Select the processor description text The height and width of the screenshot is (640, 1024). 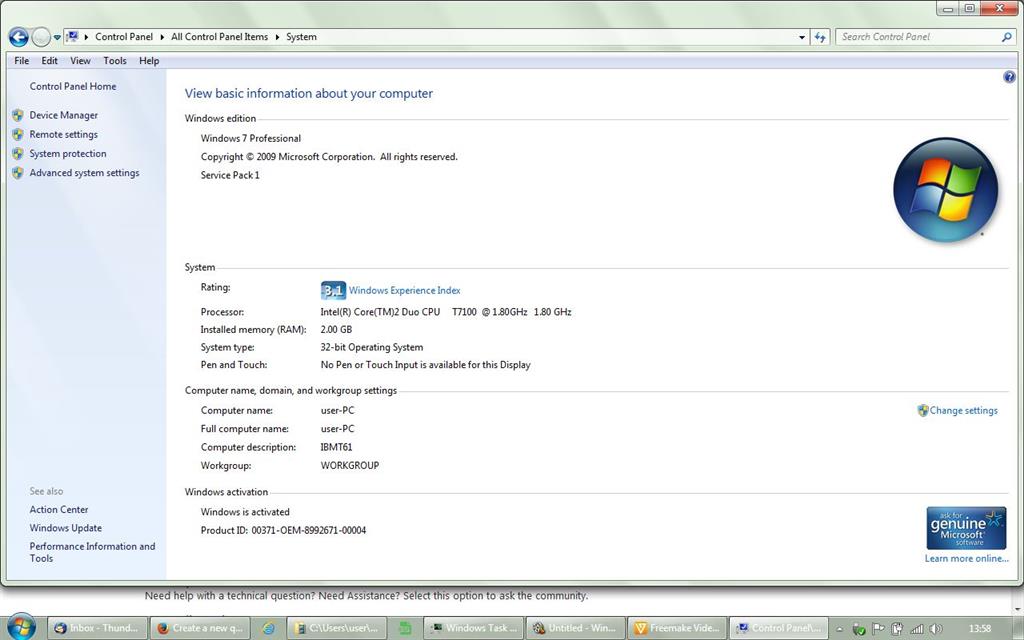(446, 312)
